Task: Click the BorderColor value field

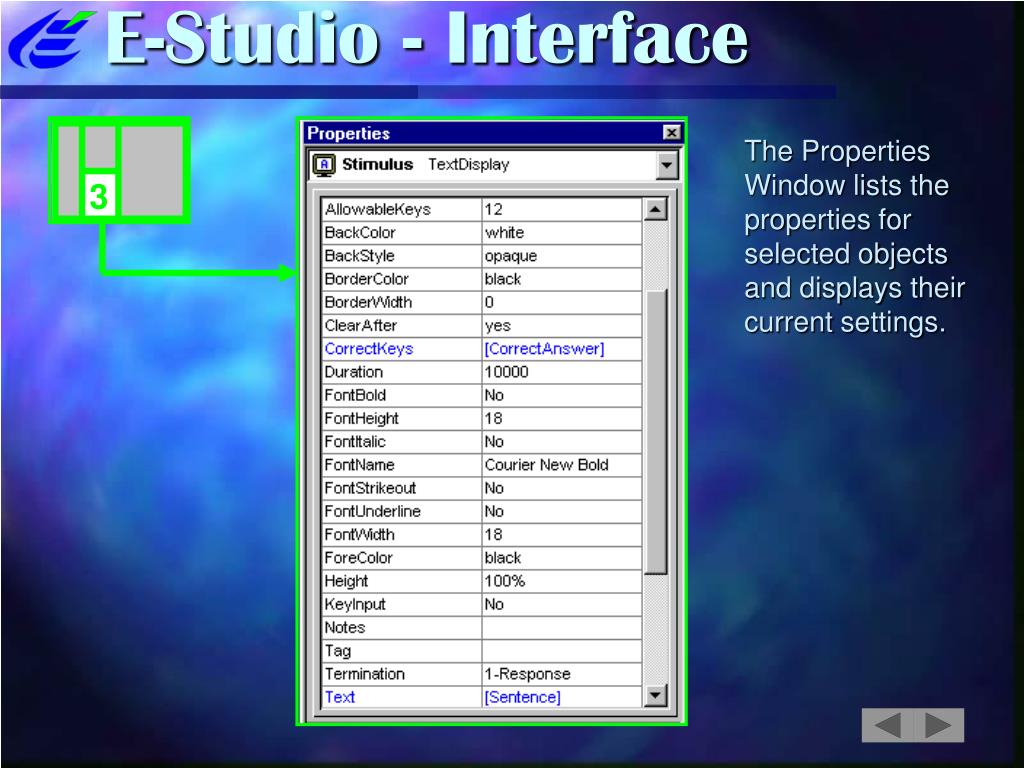Action: (x=562, y=280)
